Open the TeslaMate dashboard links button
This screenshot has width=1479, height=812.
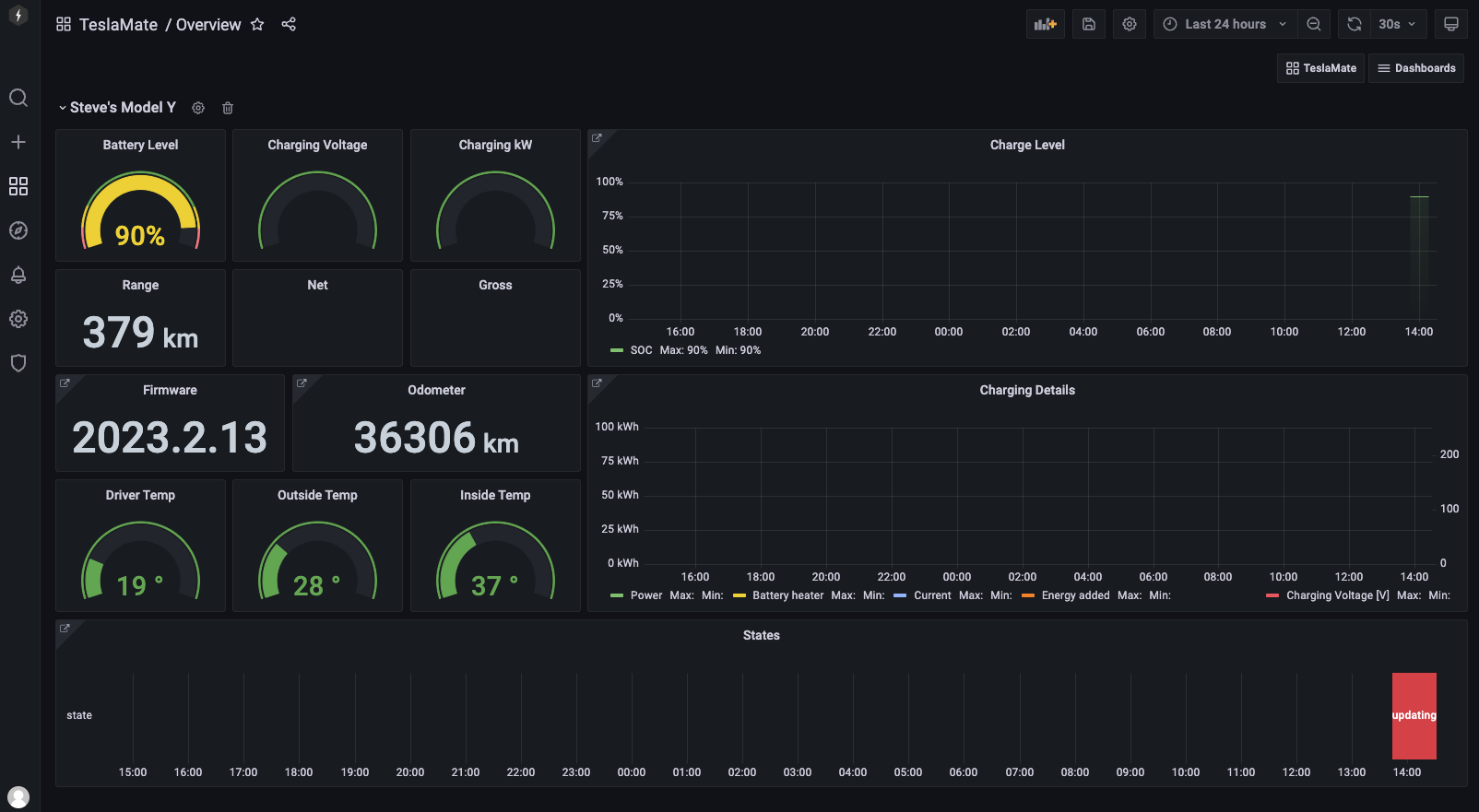coord(1320,68)
